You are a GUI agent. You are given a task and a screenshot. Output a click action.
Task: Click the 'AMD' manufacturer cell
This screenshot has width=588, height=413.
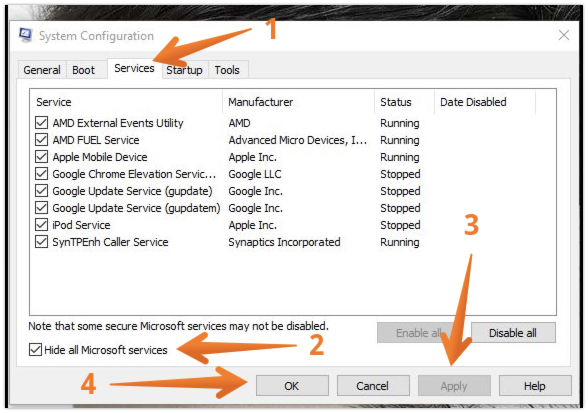239,123
